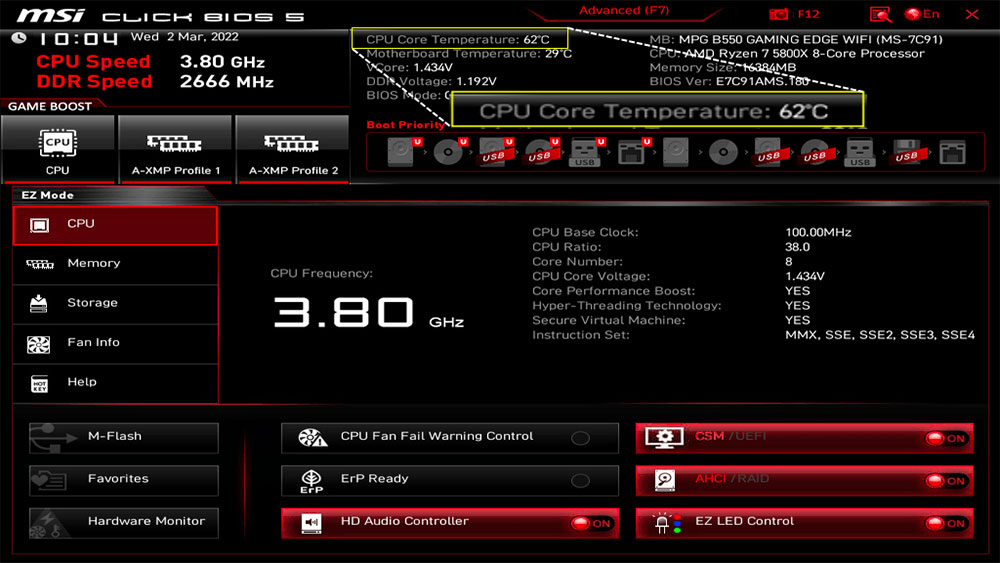Switch the CSM / UEFI mode toggle
1000x563 pixels.
point(945,438)
